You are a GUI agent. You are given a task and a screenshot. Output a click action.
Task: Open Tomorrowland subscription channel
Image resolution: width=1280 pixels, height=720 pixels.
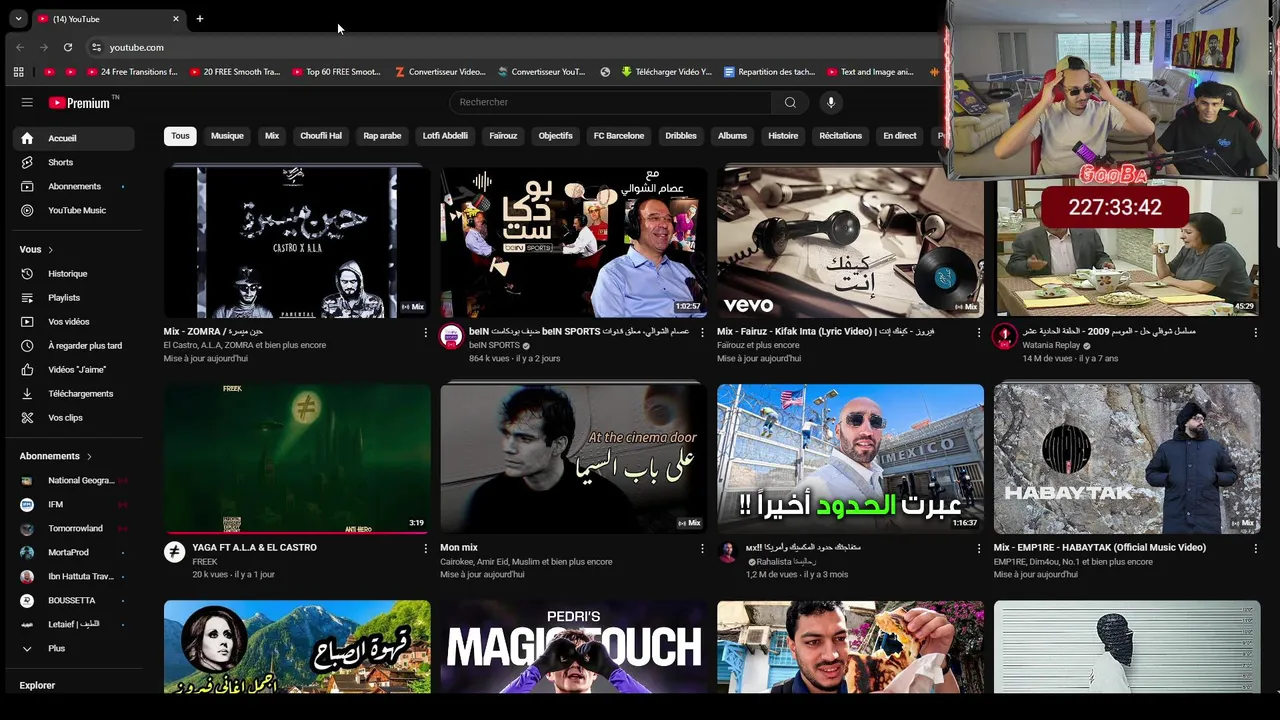pos(73,528)
